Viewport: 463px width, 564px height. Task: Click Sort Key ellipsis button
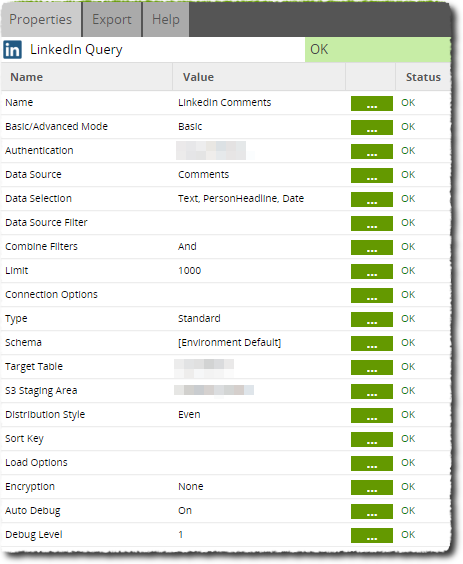coord(372,440)
